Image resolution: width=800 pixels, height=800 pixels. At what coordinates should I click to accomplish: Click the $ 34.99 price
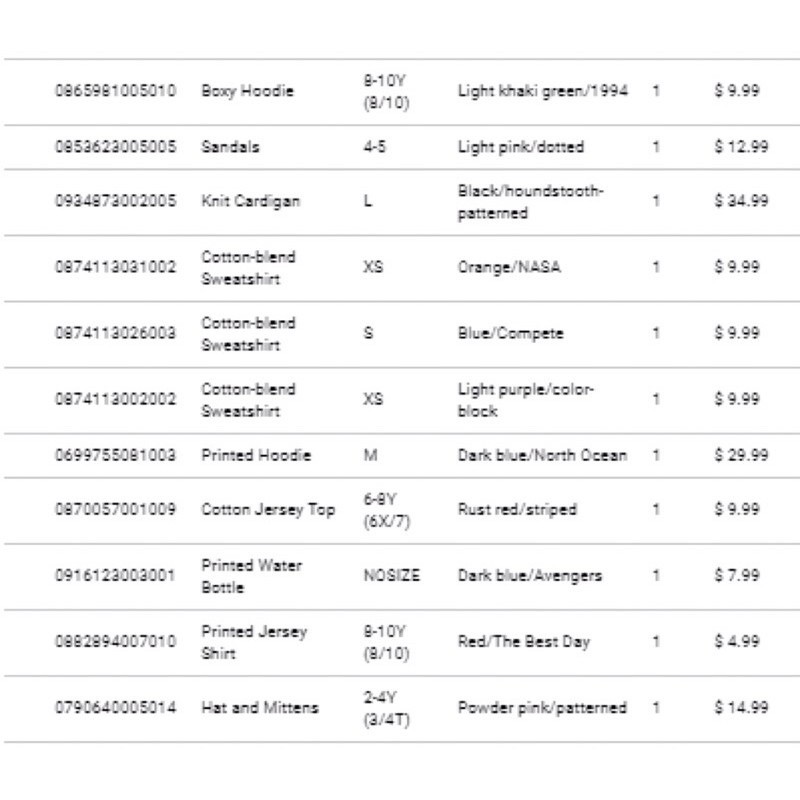click(x=741, y=201)
